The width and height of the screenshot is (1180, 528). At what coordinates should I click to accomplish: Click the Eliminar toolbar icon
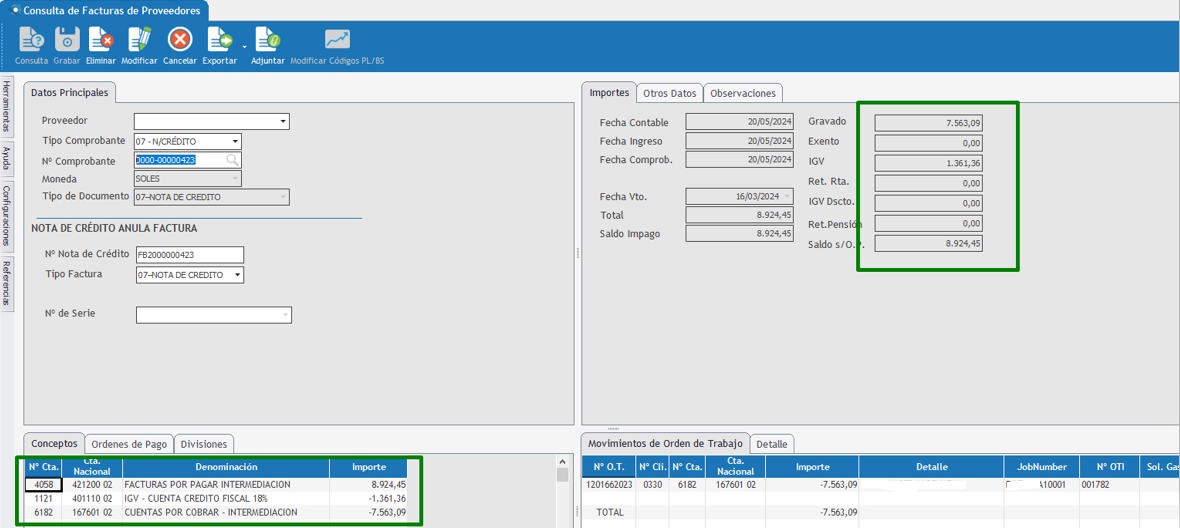coord(101,38)
